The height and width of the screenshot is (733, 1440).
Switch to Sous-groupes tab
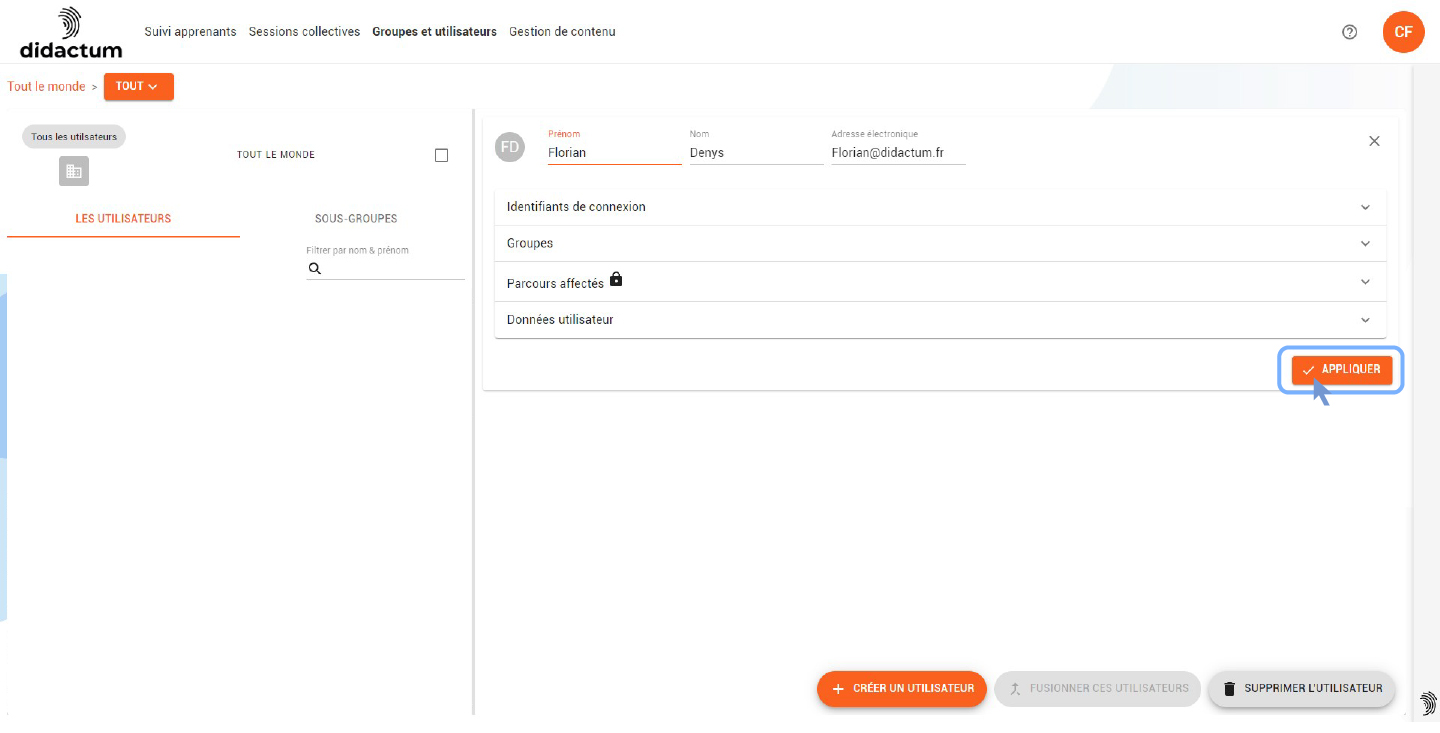356,218
